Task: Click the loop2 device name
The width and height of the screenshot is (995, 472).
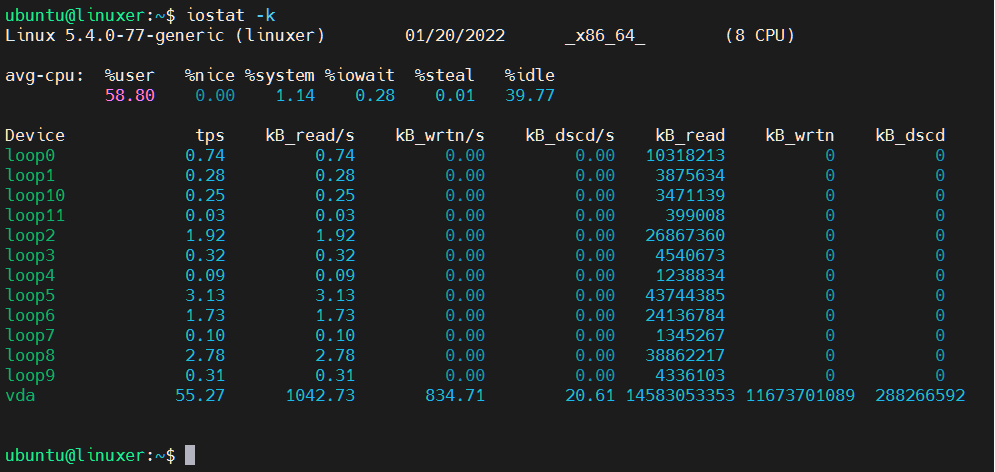Action: pyautogui.click(x=30, y=235)
